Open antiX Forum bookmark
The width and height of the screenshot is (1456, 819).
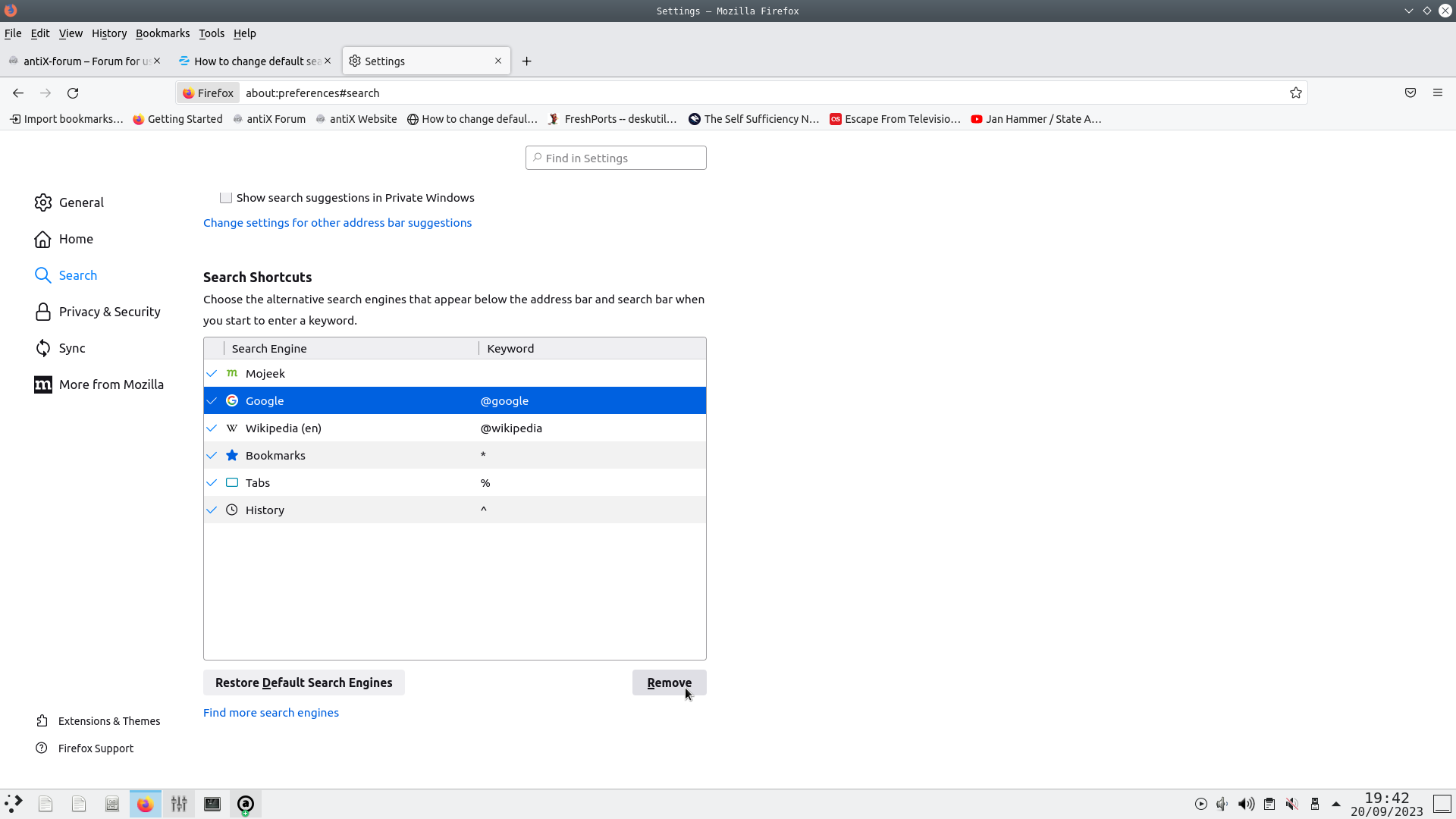(x=269, y=119)
